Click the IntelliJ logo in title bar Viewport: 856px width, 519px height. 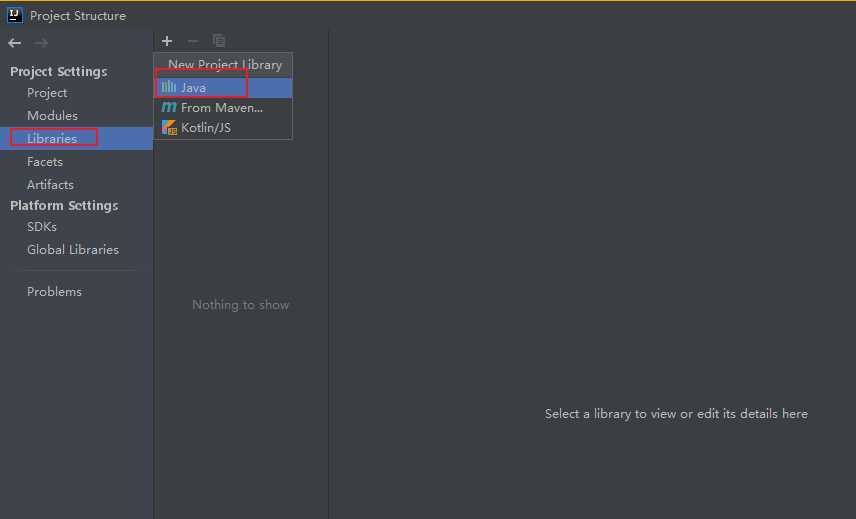tap(15, 15)
